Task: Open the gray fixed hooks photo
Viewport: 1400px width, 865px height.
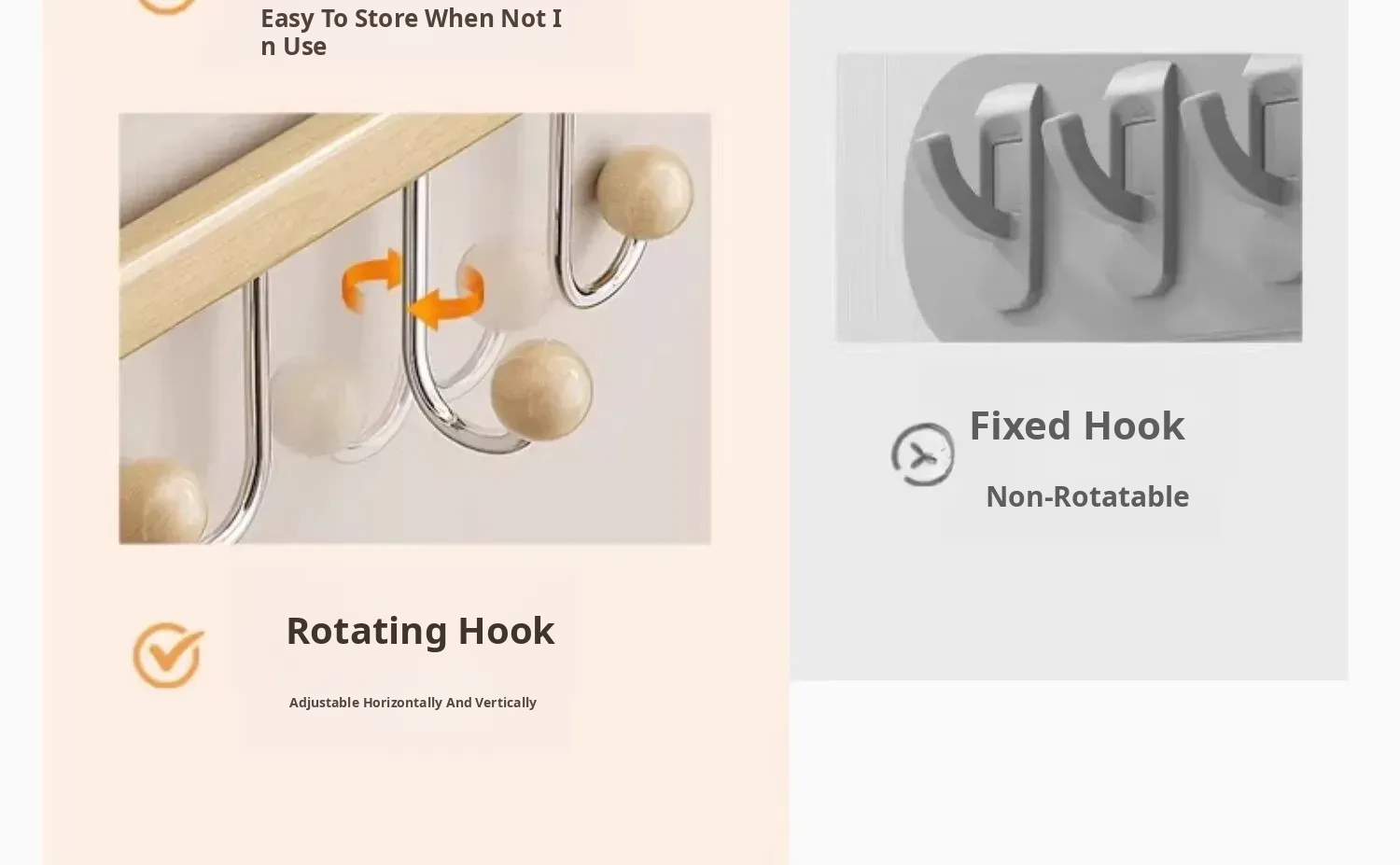Action: [x=1069, y=198]
